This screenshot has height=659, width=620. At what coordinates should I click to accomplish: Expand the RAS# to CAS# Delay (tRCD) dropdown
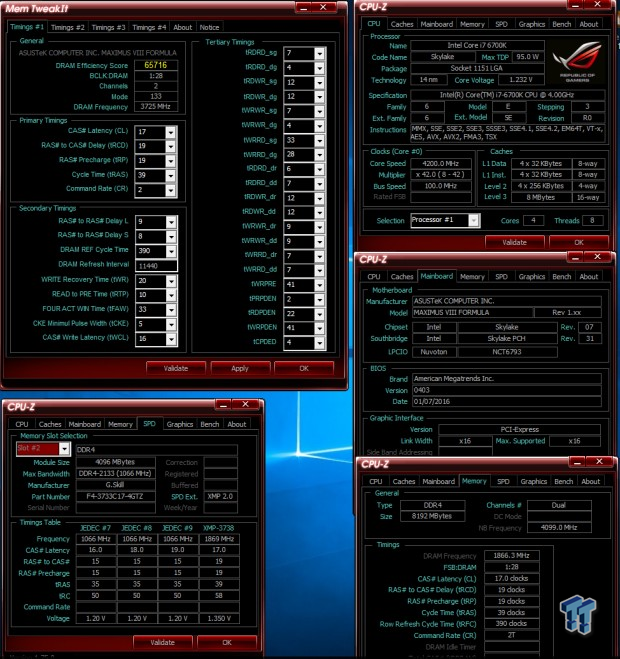click(171, 146)
